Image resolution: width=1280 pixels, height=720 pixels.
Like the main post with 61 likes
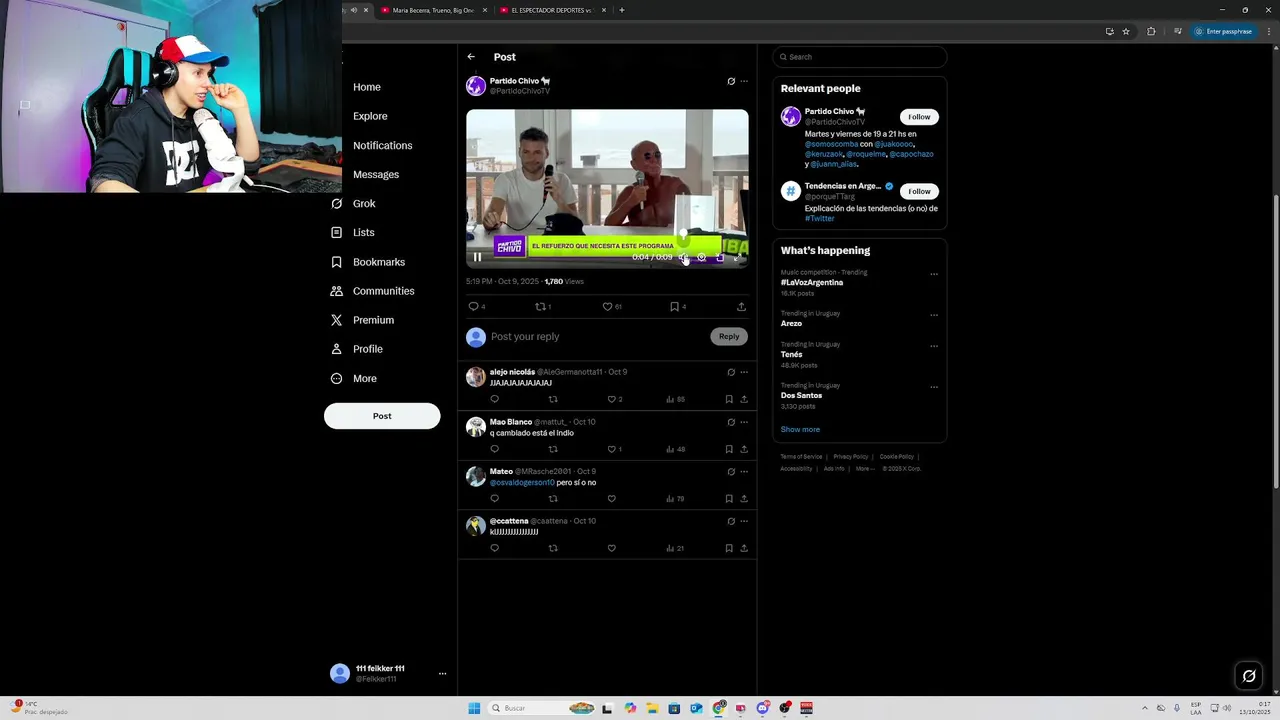click(607, 307)
